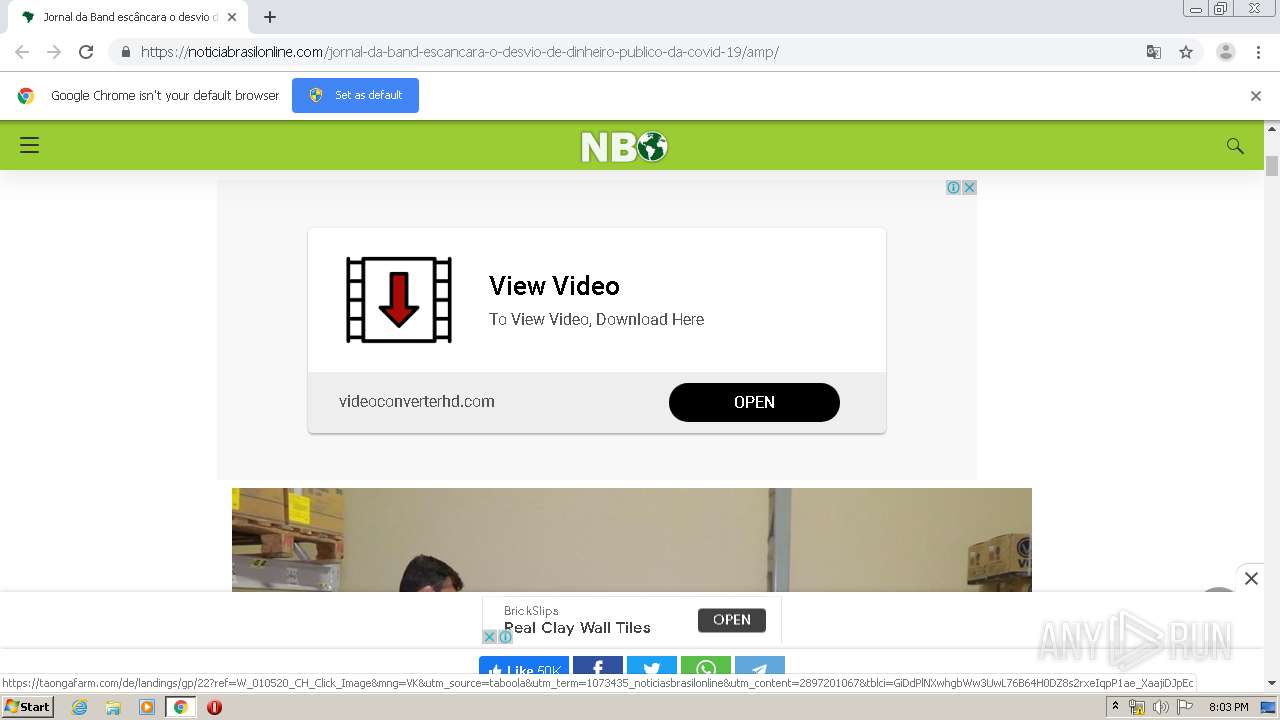Open a new browser tab
Viewport: 1280px width, 720px height.
[x=270, y=17]
